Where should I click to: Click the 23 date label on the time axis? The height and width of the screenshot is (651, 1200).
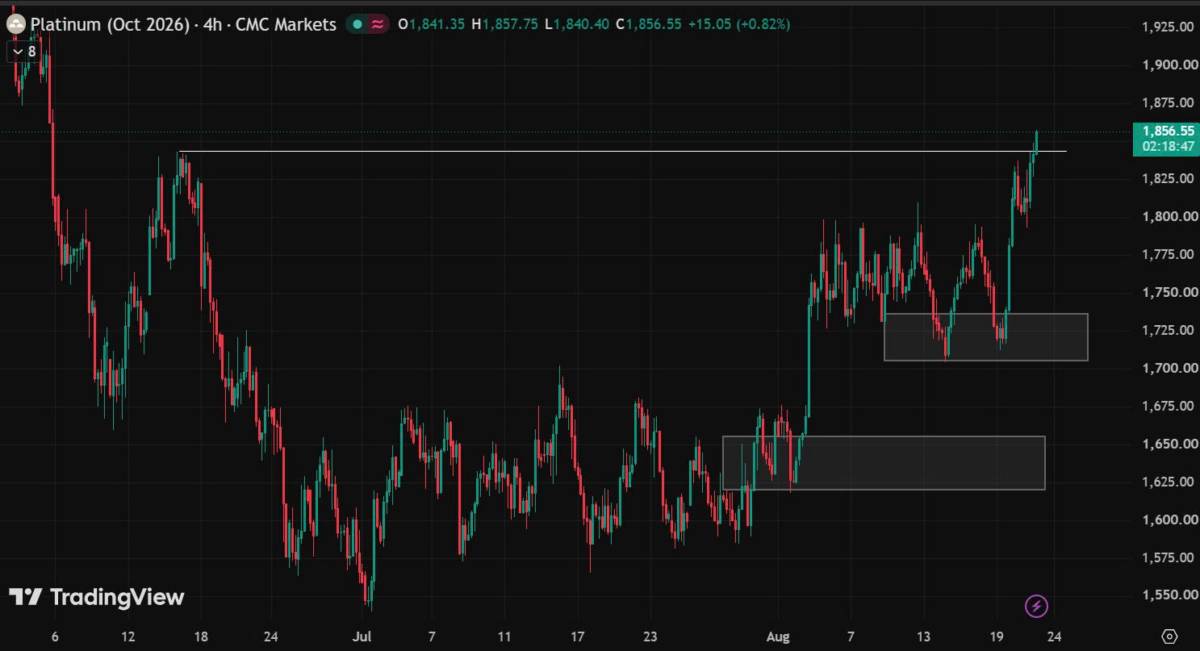click(651, 636)
